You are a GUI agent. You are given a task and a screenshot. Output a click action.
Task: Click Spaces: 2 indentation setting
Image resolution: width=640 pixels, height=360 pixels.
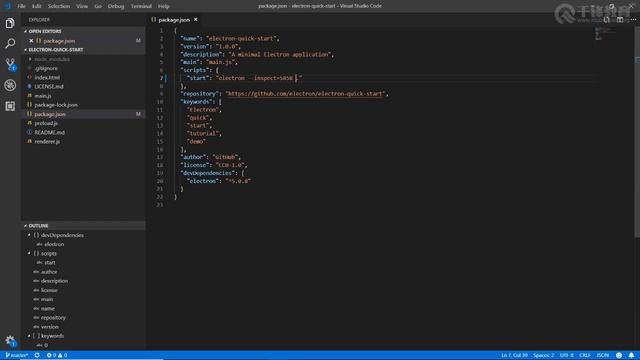(x=544, y=356)
